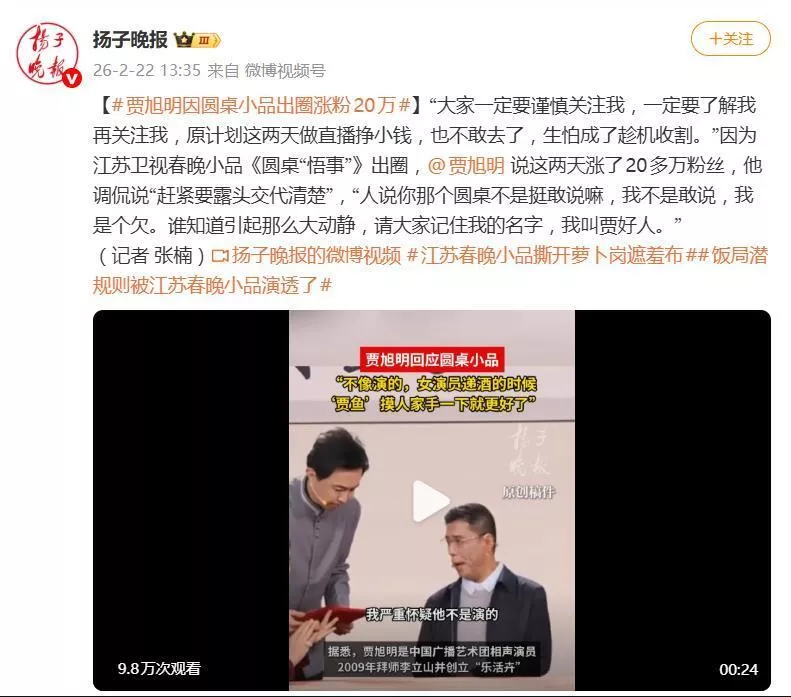Screen dimensions: 791x697
Task: Click the red verified V badge
Action: [x=73, y=78]
